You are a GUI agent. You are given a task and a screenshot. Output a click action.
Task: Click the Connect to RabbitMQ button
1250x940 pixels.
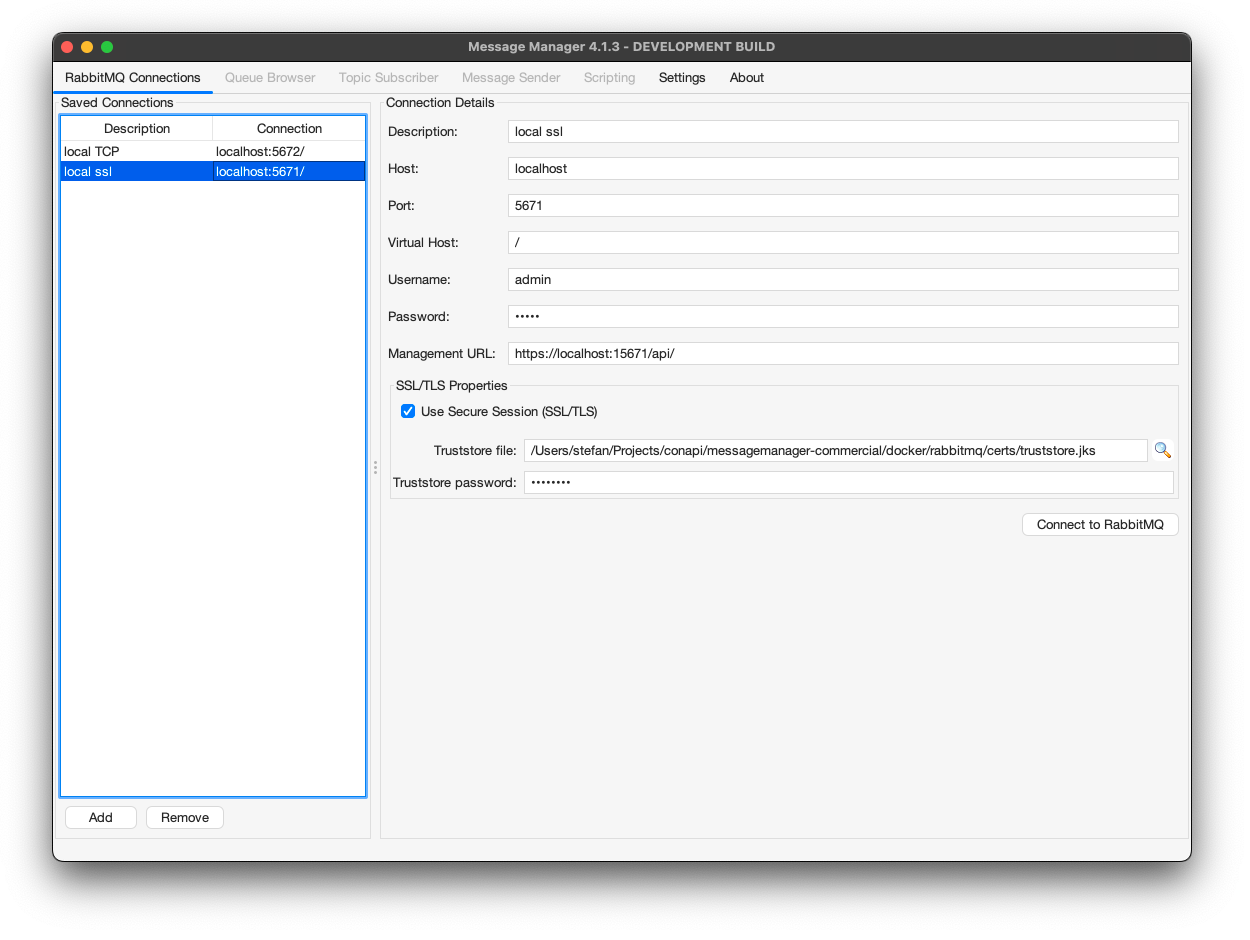(x=1100, y=524)
